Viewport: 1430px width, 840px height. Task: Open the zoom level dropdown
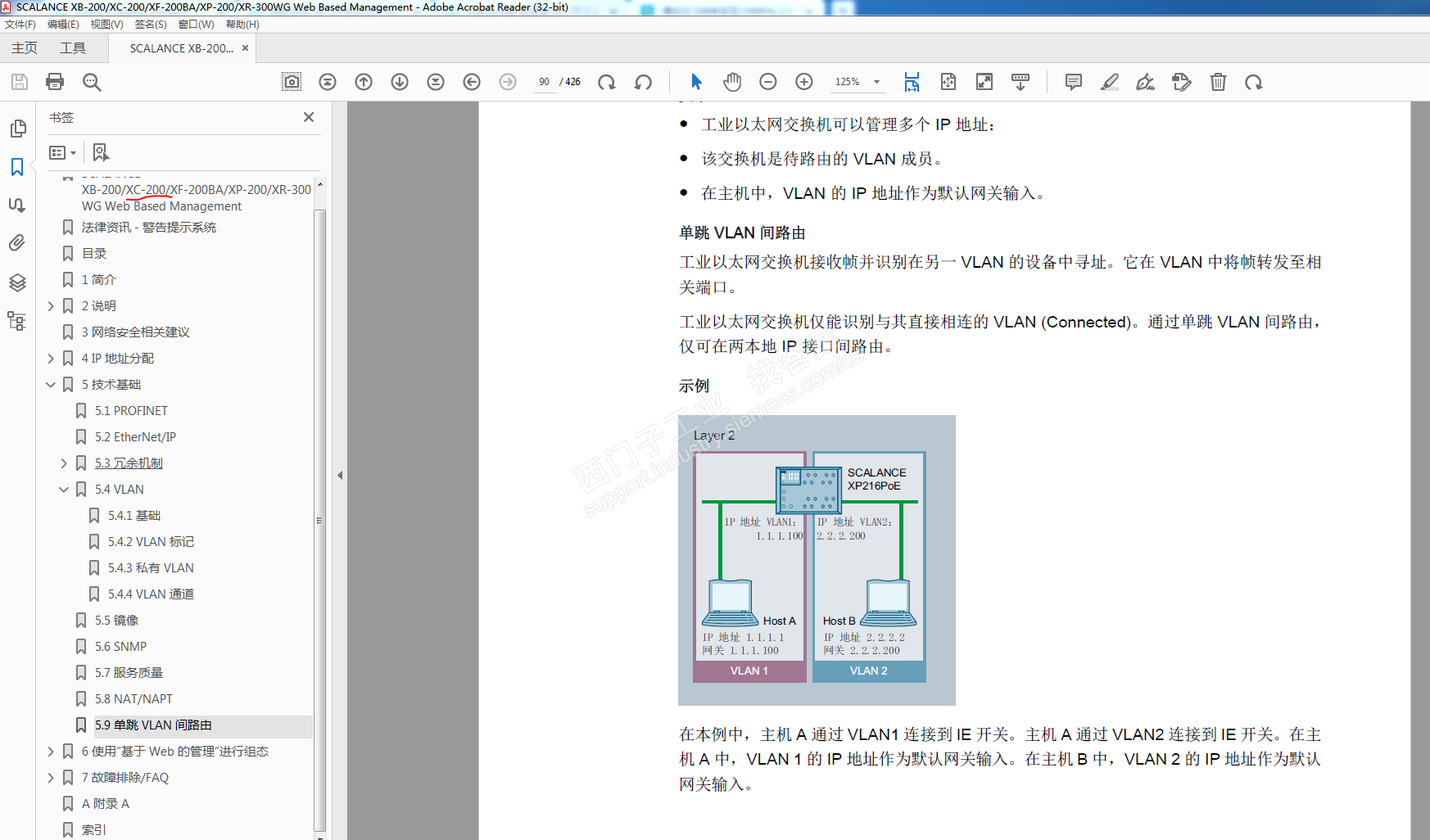[876, 82]
